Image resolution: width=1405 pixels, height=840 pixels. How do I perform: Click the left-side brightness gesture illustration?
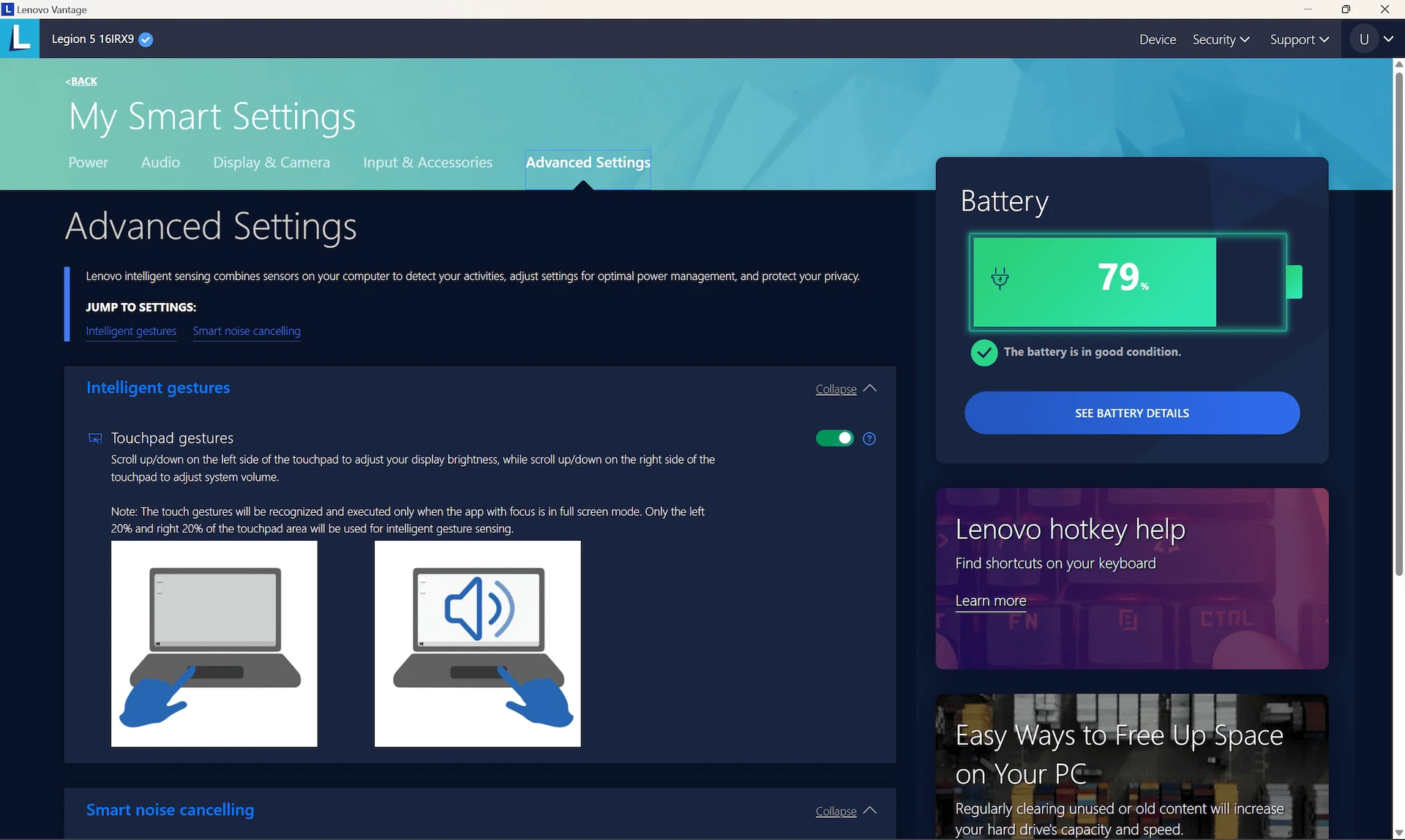tap(214, 644)
